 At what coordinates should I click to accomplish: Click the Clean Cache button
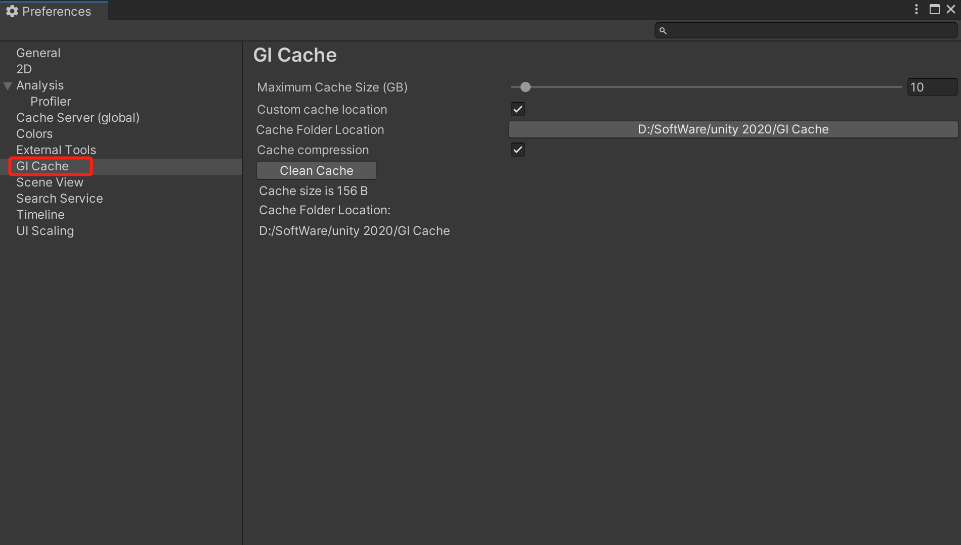point(316,170)
